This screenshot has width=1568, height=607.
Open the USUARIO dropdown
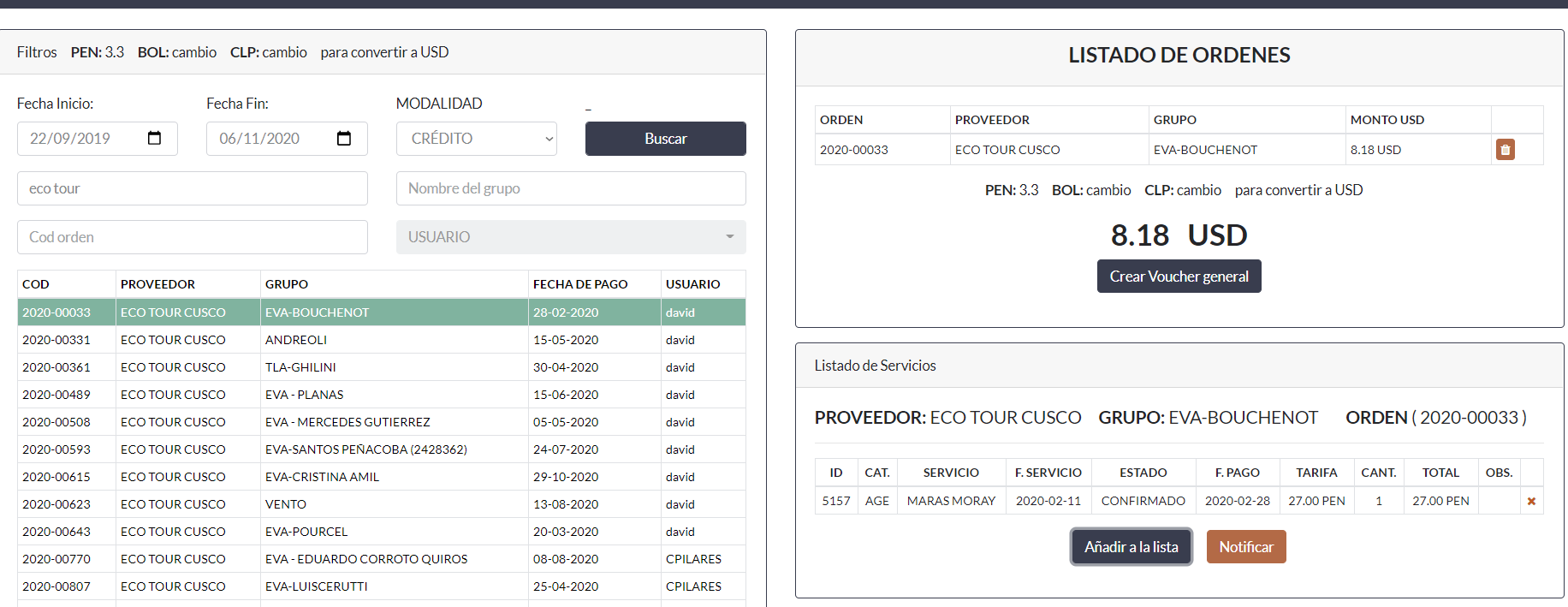570,237
